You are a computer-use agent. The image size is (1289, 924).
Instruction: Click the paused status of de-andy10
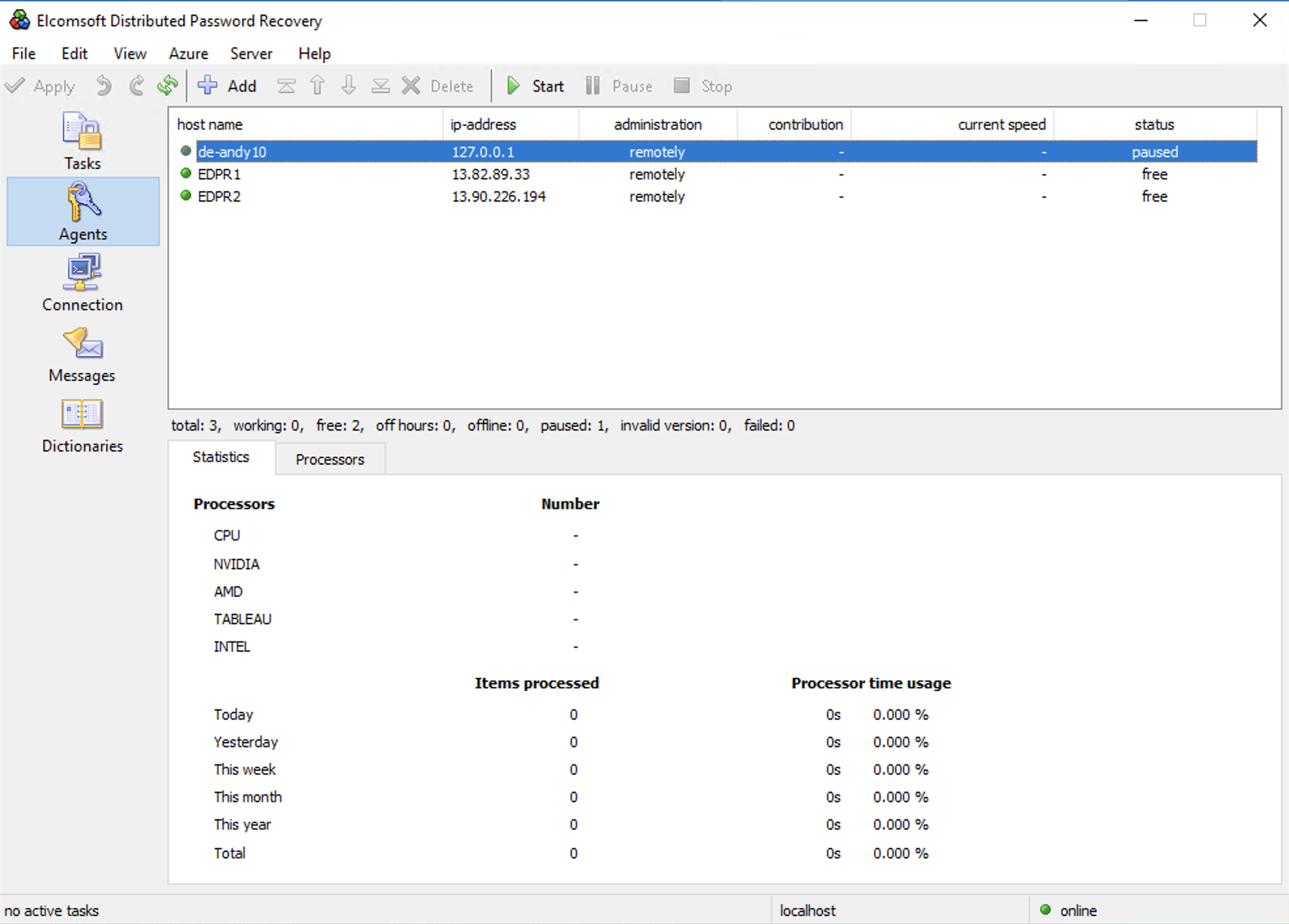(1155, 152)
